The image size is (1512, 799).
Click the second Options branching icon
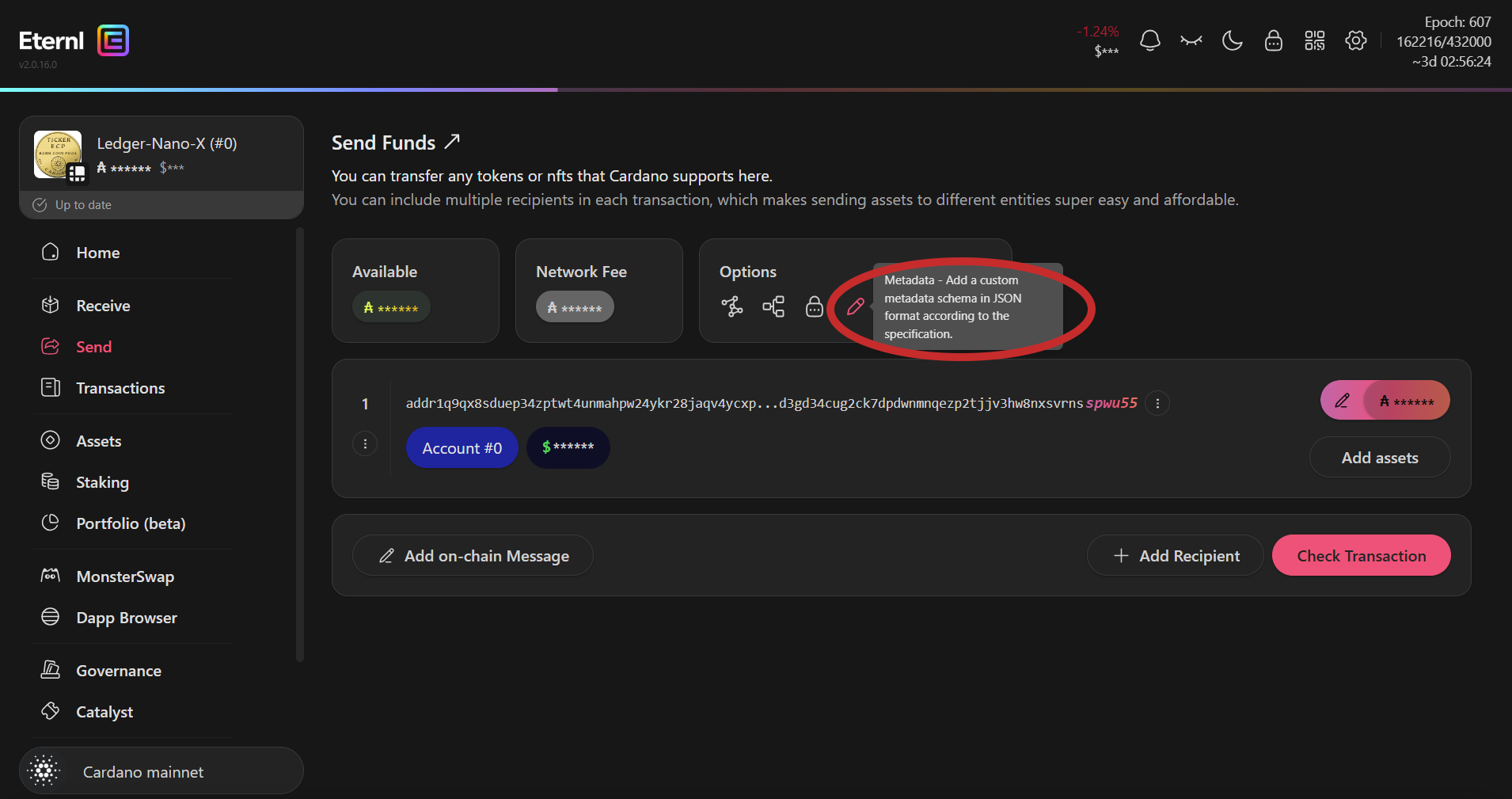tap(773, 306)
